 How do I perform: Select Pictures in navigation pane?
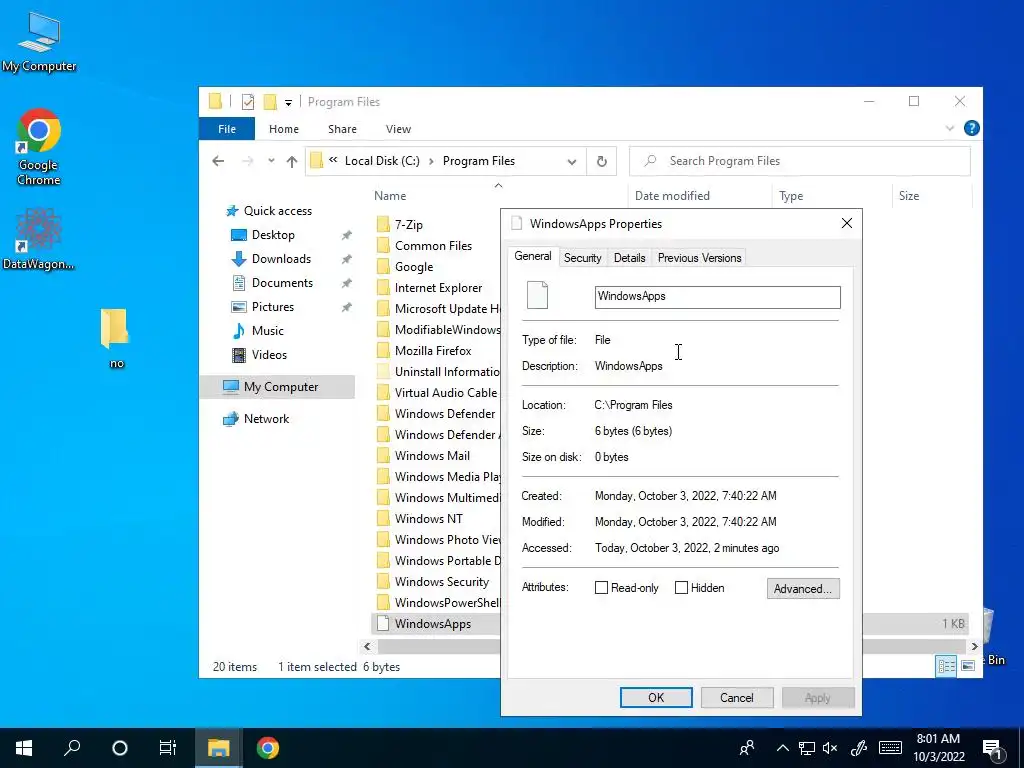tap(272, 307)
